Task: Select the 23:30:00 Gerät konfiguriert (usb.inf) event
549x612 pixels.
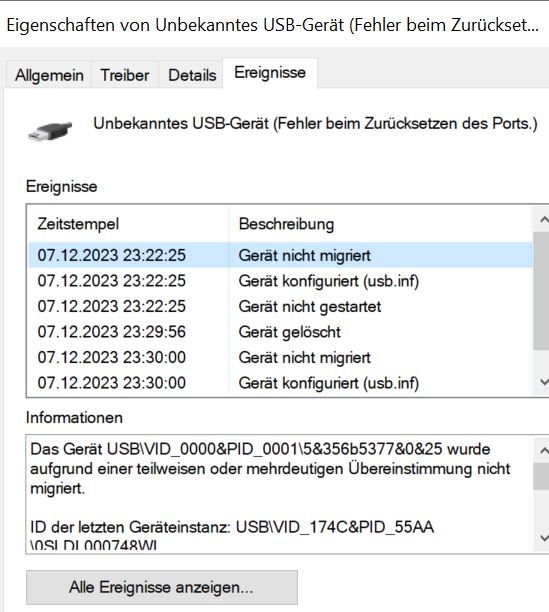Action: click(x=280, y=383)
